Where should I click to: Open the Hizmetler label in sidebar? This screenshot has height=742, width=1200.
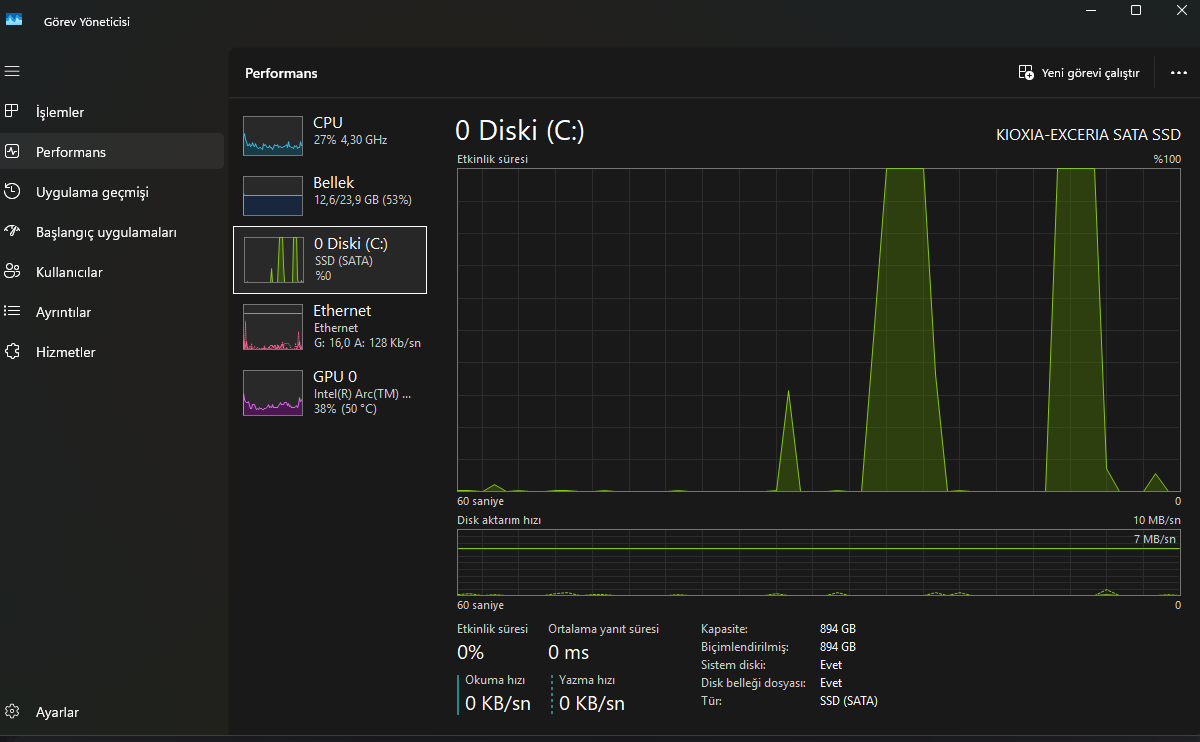point(66,352)
